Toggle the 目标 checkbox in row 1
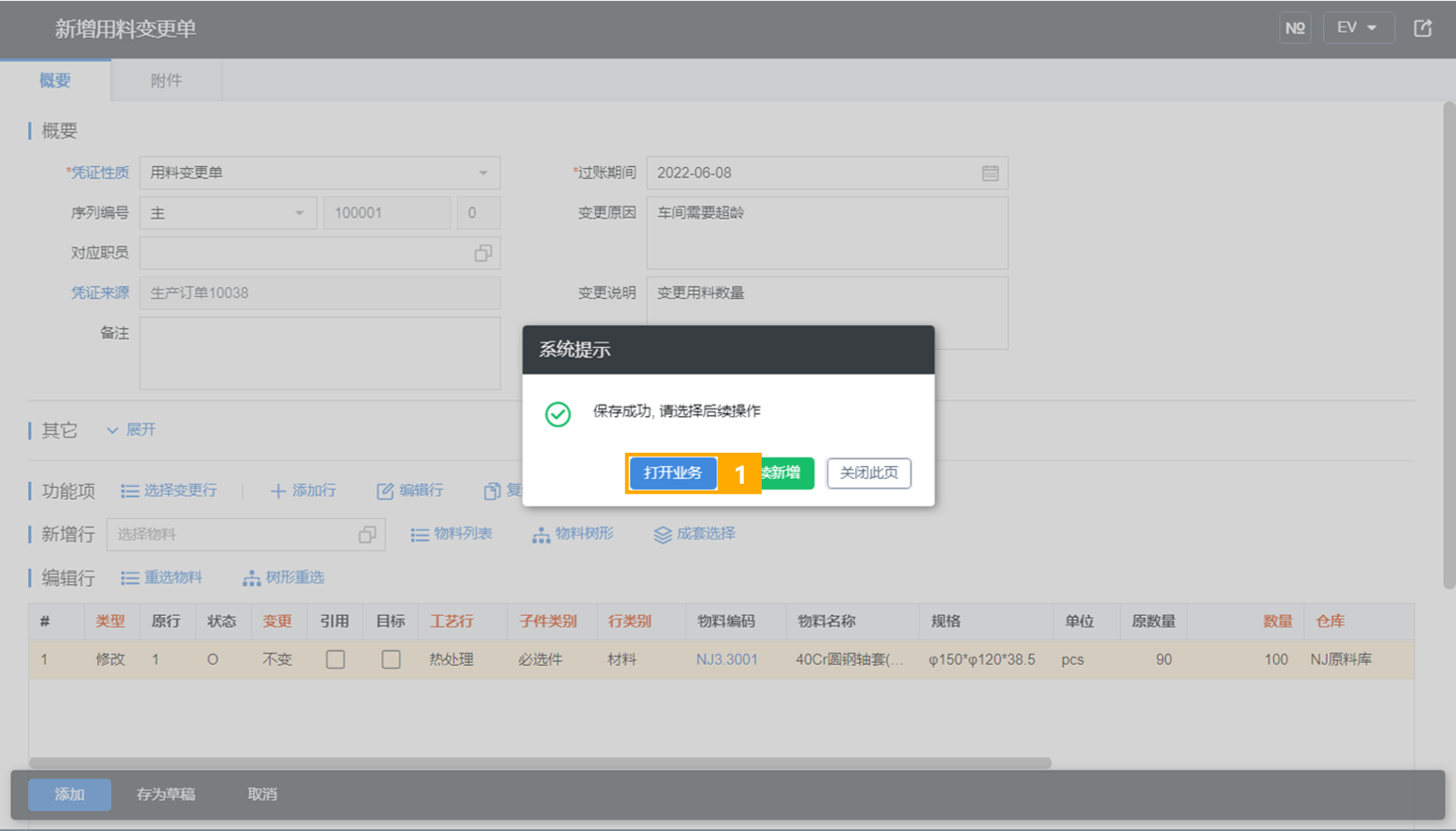Image resolution: width=1456 pixels, height=831 pixels. click(x=390, y=659)
